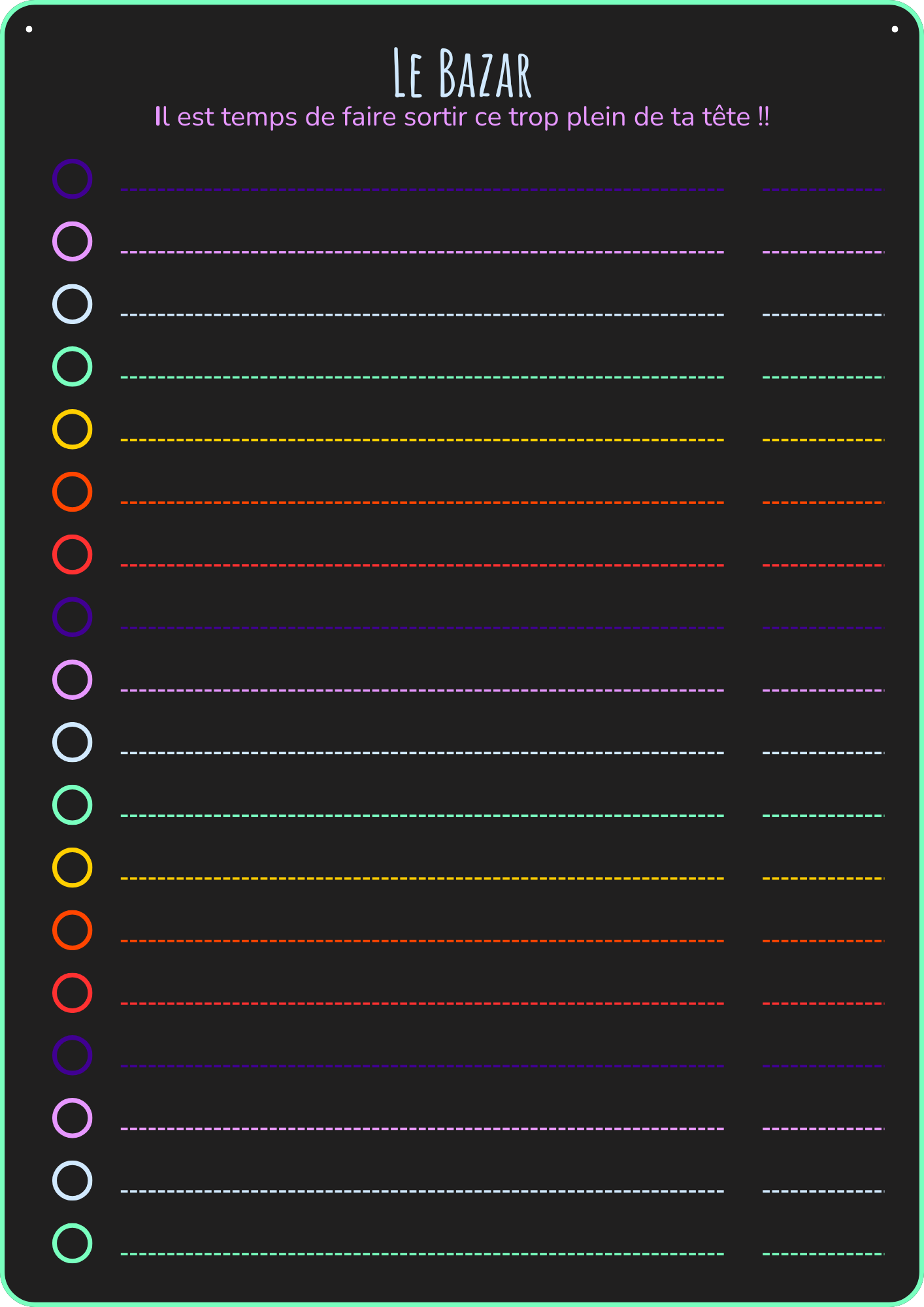Click the first long yellow dashed line
This screenshot has height=1307, width=924.
pos(422,440)
